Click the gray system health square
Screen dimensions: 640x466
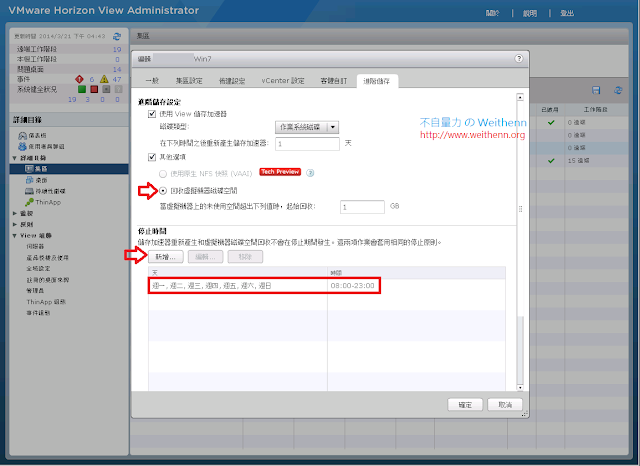point(106,89)
